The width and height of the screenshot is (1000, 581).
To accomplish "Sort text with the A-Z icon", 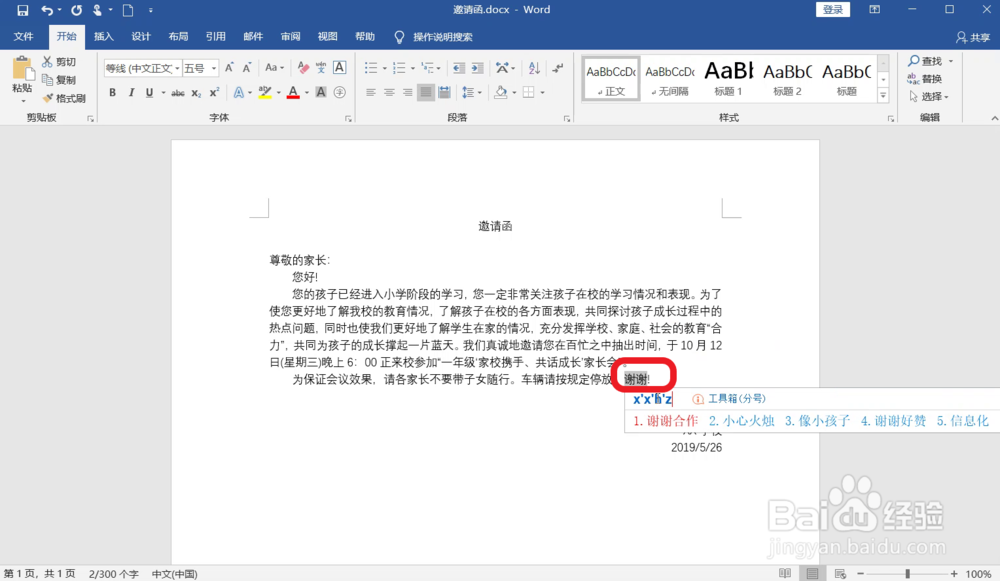I will [534, 68].
